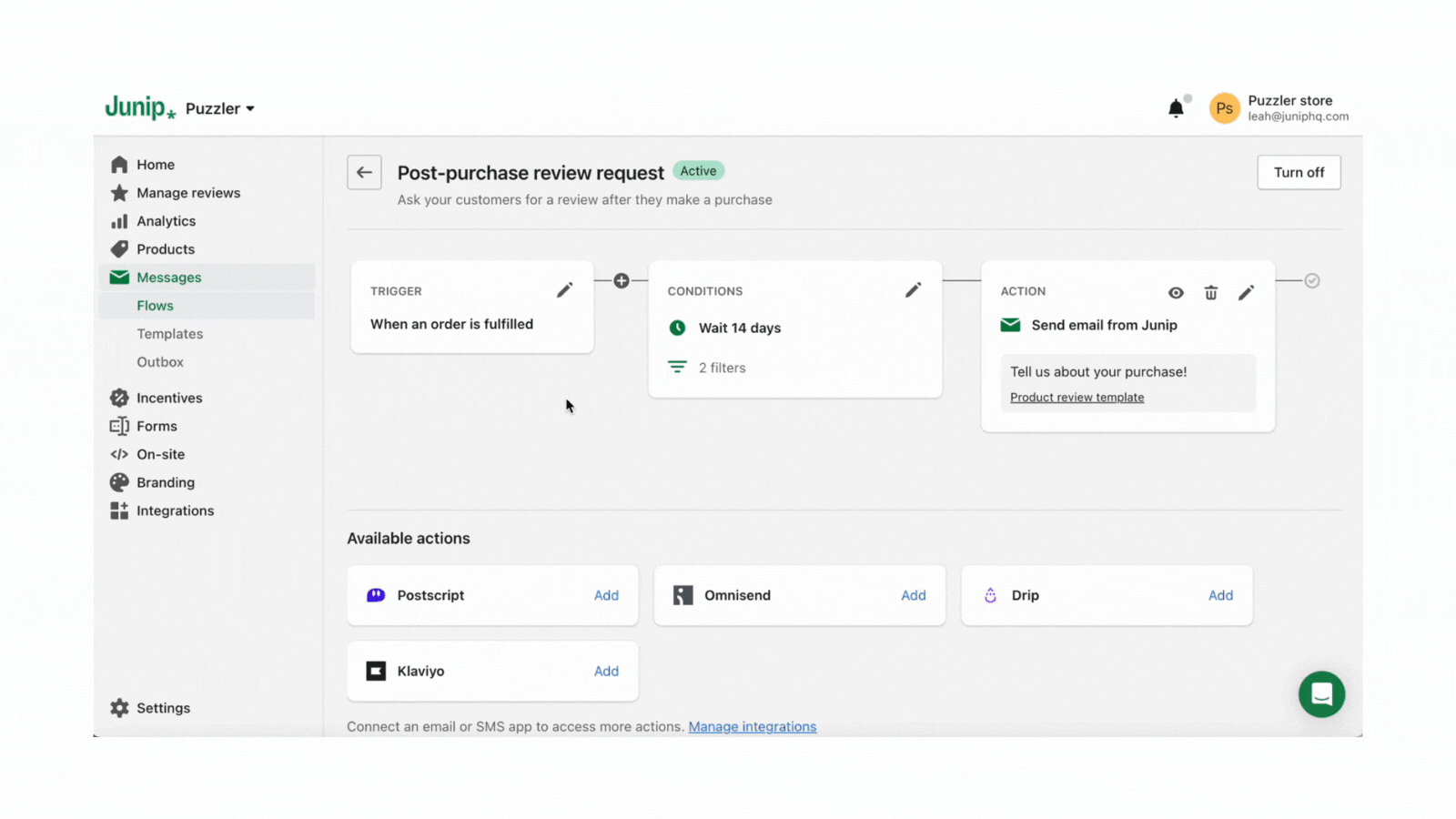1456x819 pixels.
Task: Click 'Wait 14 days' condition text
Action: [x=740, y=328]
